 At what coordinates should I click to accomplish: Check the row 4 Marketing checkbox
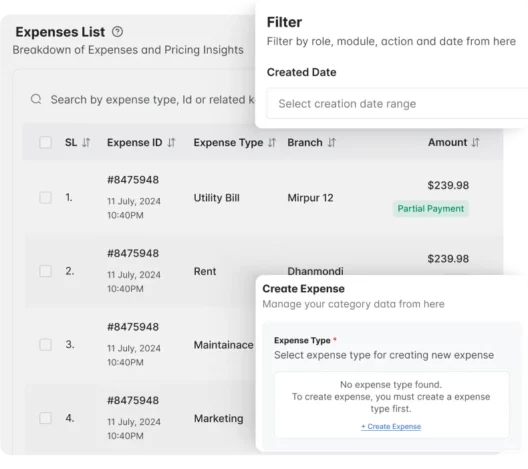tap(45, 418)
